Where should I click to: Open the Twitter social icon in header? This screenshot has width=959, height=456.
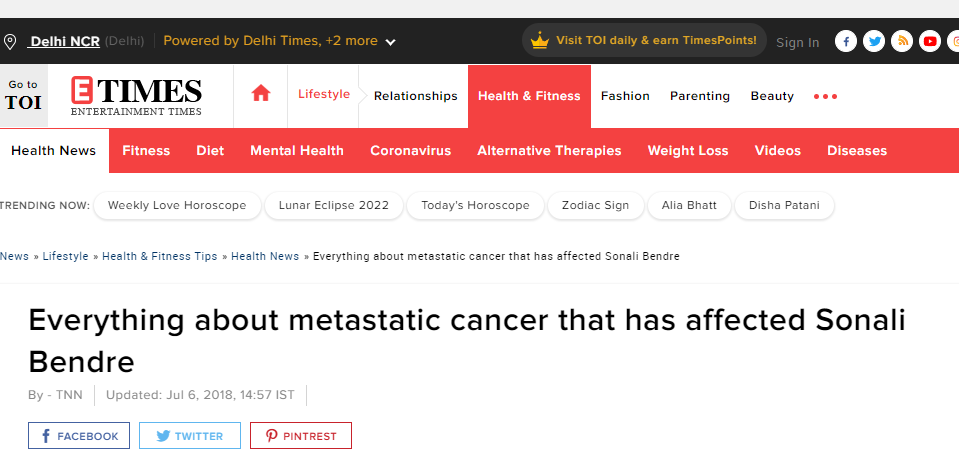click(874, 41)
